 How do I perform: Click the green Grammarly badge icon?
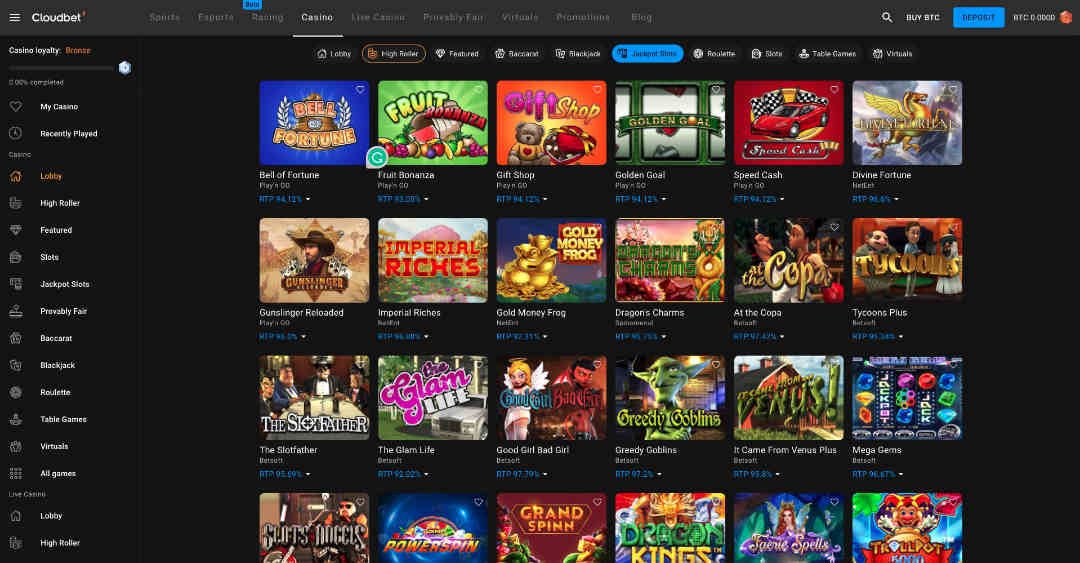pos(377,158)
